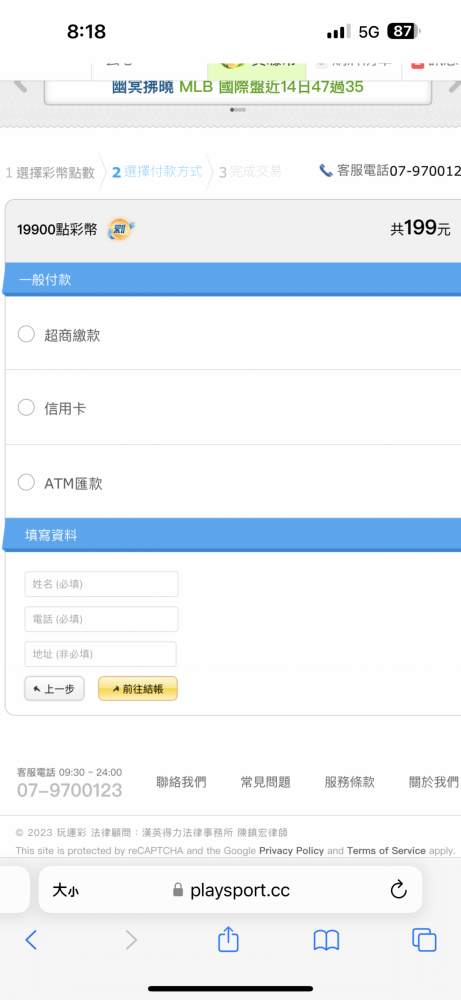Tap the customer service phone icon
This screenshot has height=1000, width=461.
coord(325,171)
